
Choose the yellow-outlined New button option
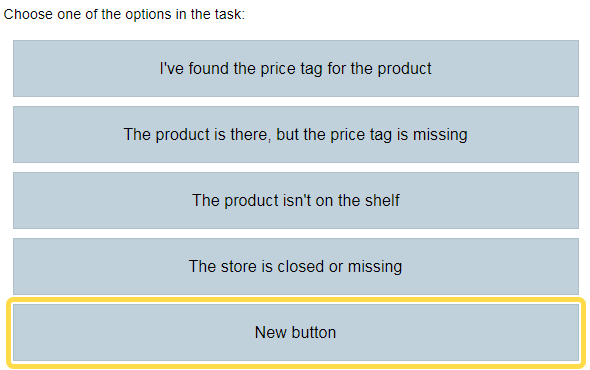coord(296,332)
